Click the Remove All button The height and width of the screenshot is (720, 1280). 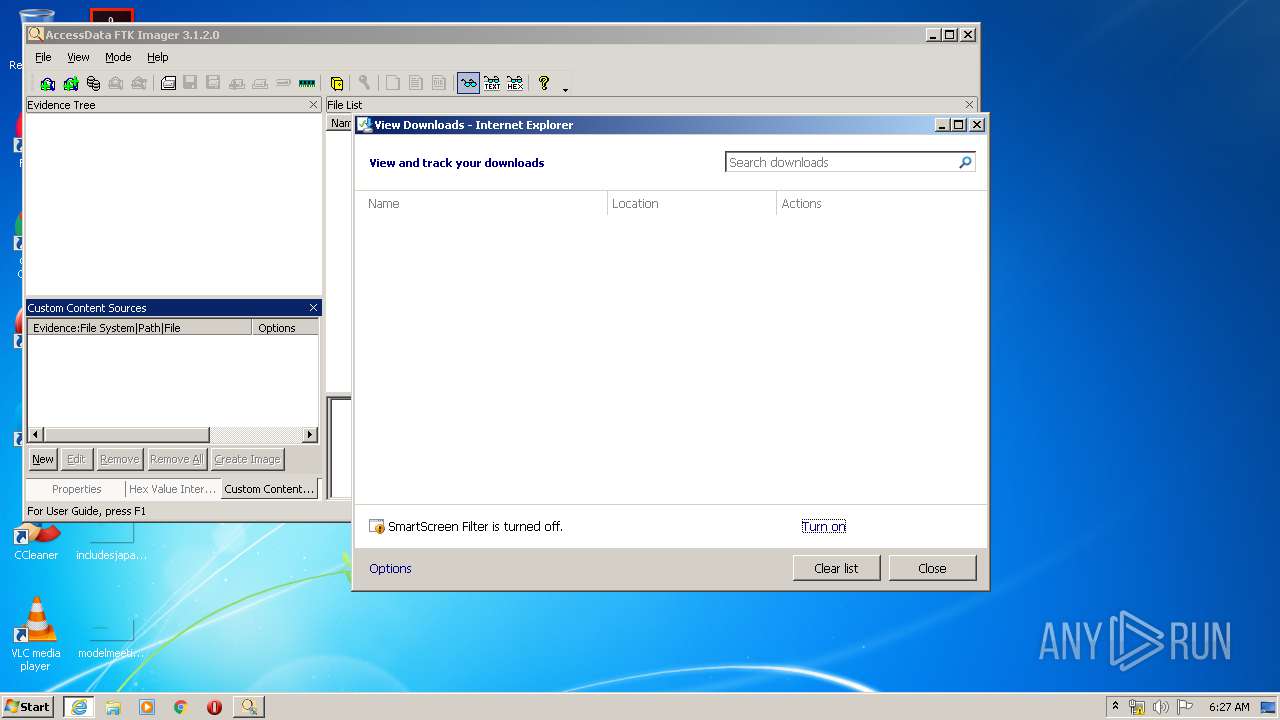177,459
